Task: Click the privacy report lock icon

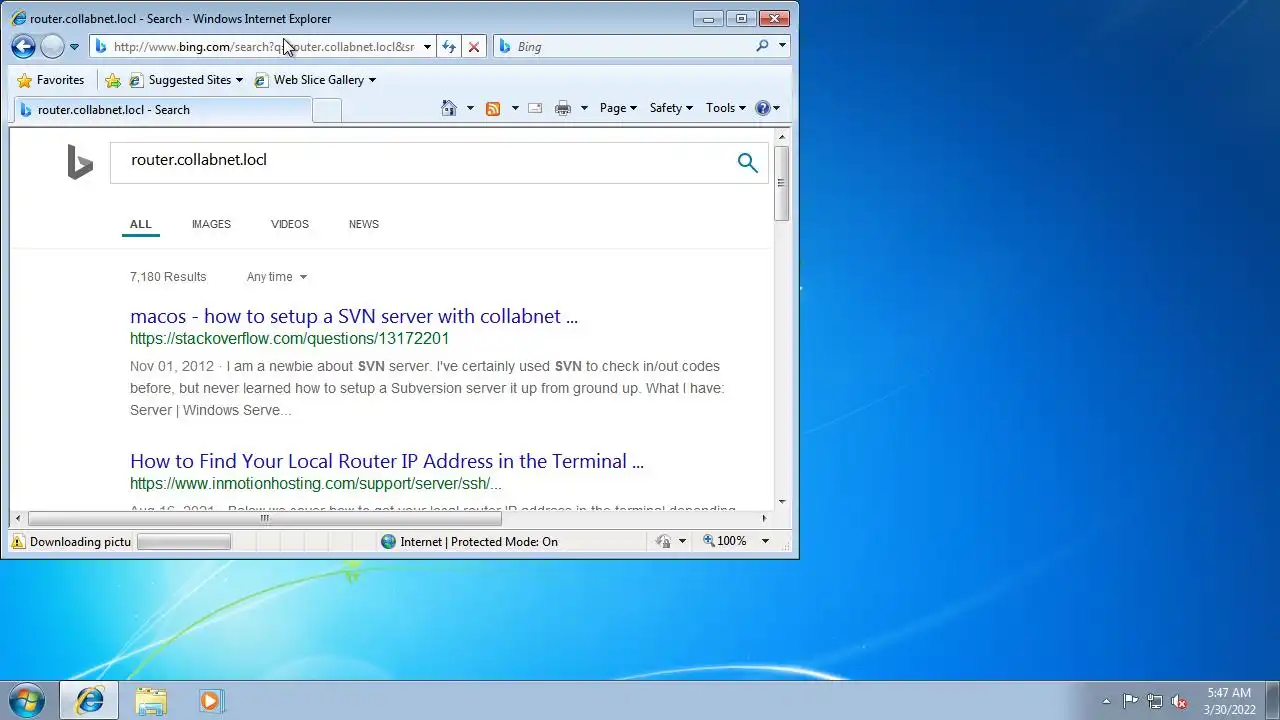Action: point(664,541)
